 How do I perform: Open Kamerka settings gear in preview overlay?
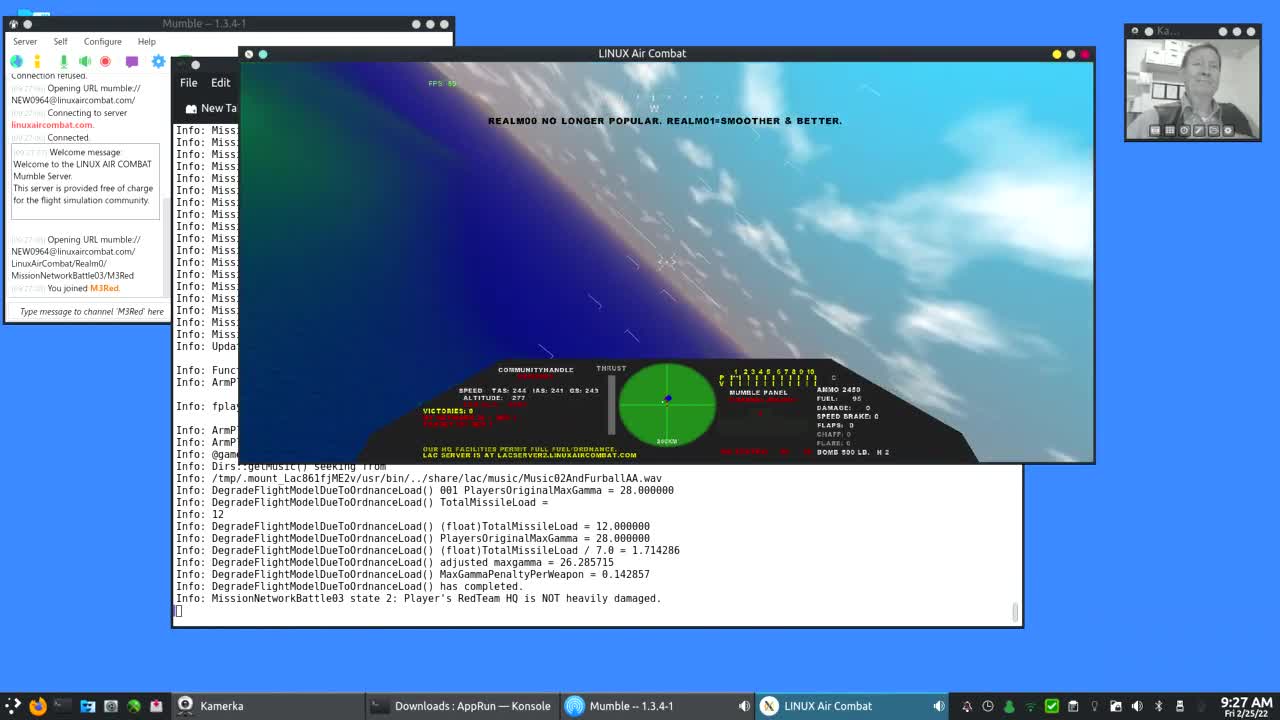pyautogui.click(x=1228, y=130)
